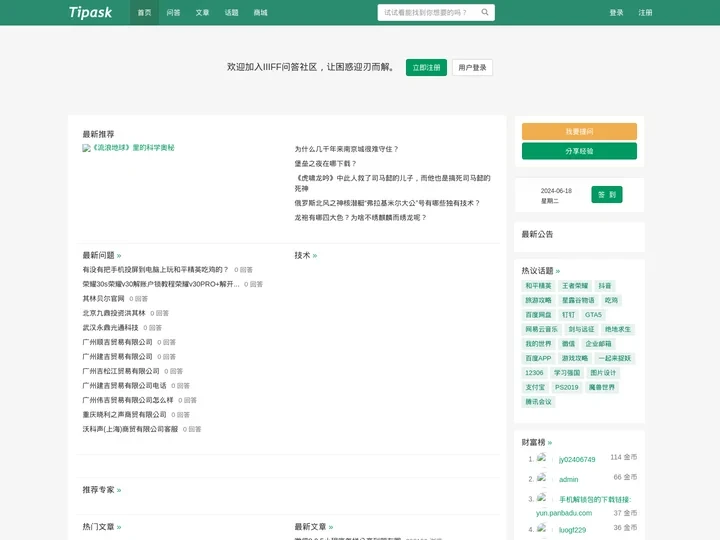Image resolution: width=720 pixels, height=540 pixels.
Task: Go to the 首页 nav tab
Action: click(x=144, y=12)
